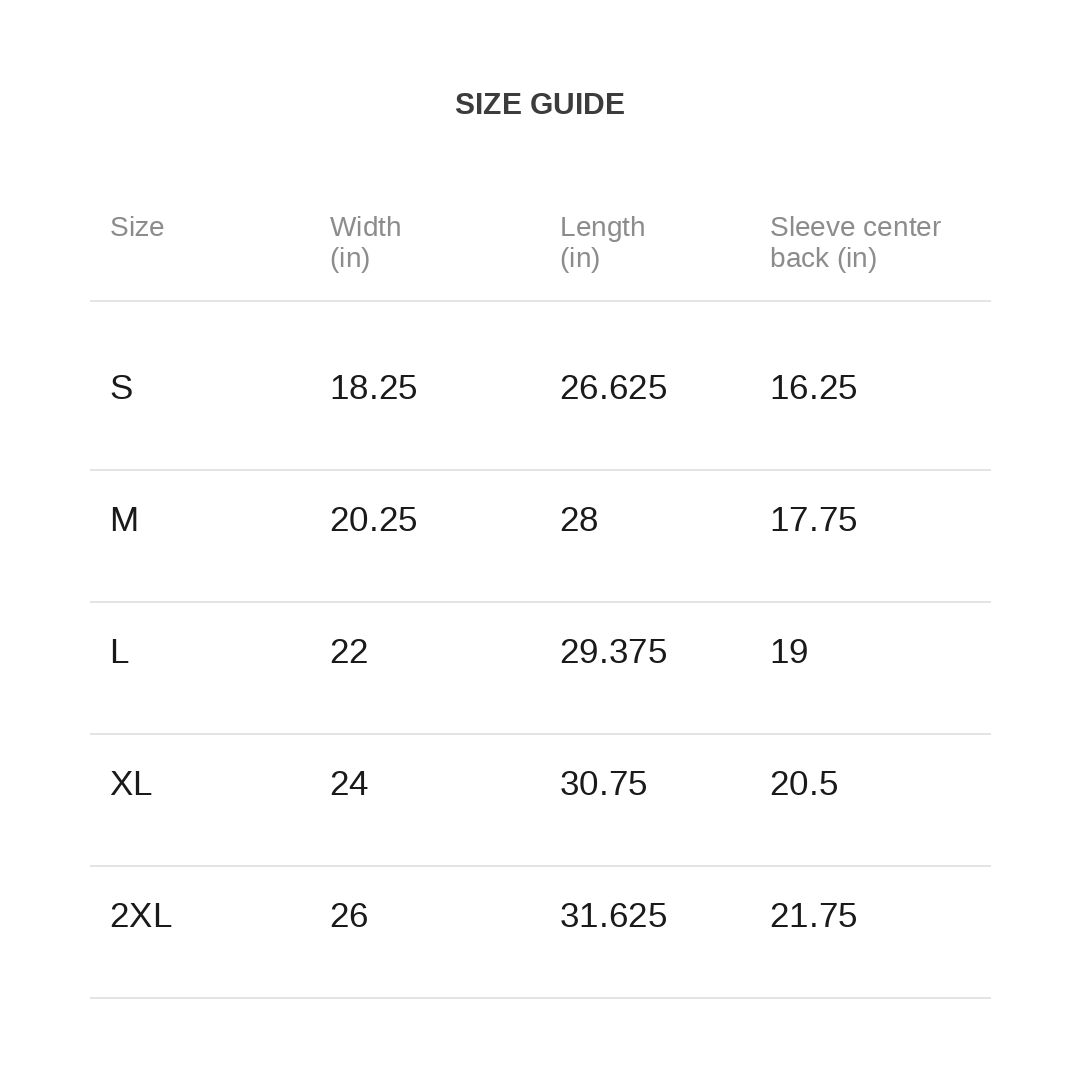Viewport: 1080px width, 1080px height.
Task: Click the 26.625 length value
Action: (x=613, y=387)
